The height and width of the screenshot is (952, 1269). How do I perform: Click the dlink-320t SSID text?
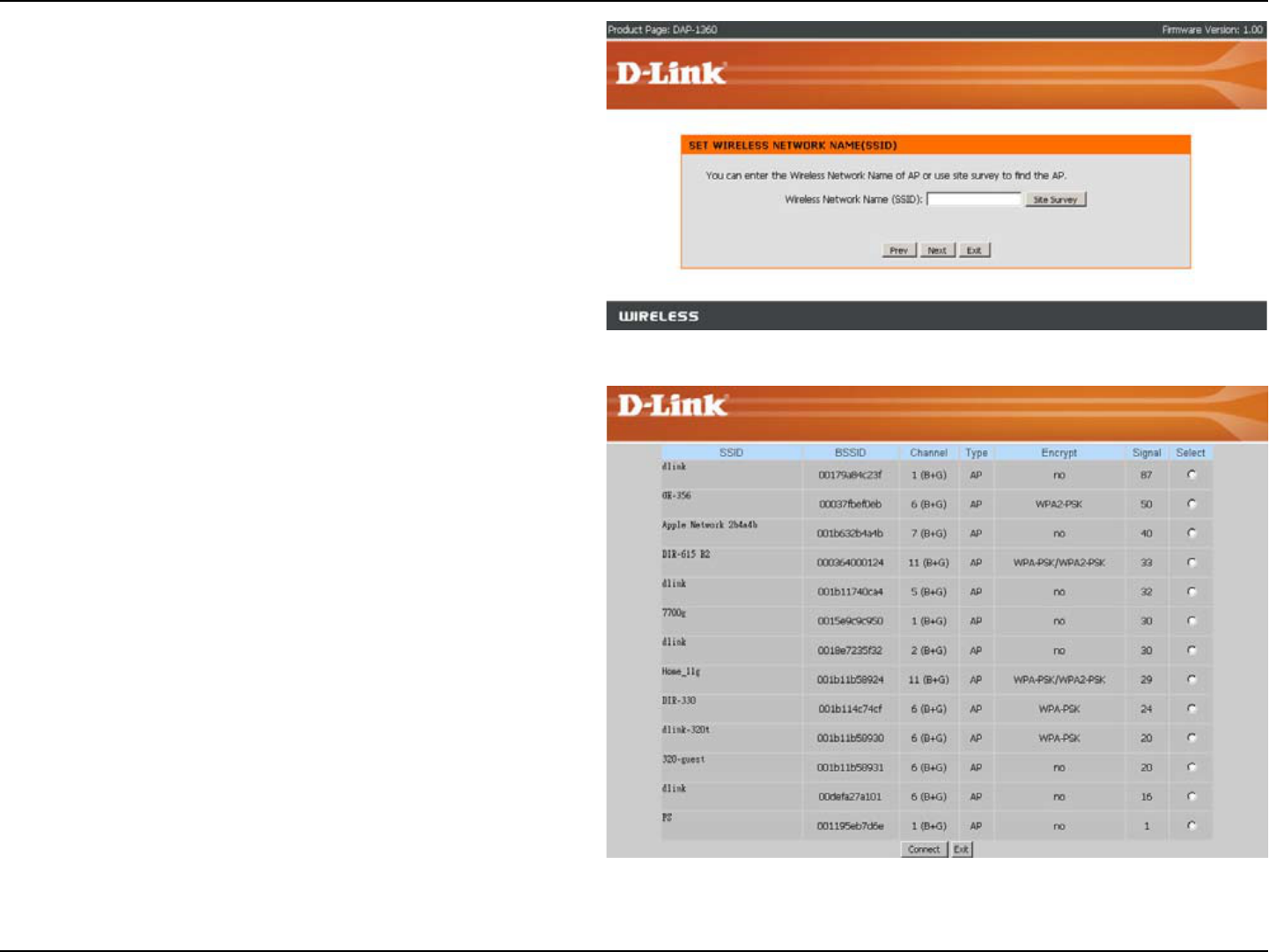686,729
